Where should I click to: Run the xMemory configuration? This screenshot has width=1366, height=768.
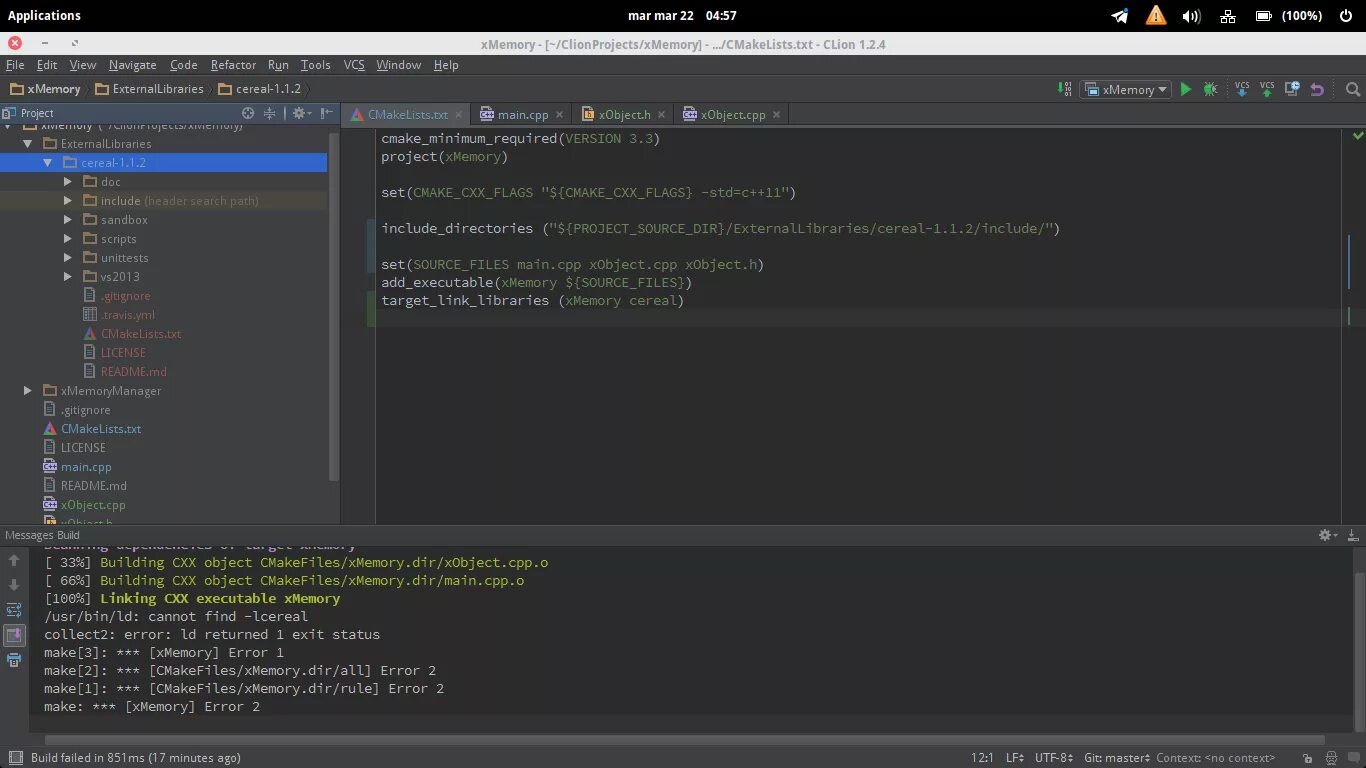click(x=1185, y=89)
